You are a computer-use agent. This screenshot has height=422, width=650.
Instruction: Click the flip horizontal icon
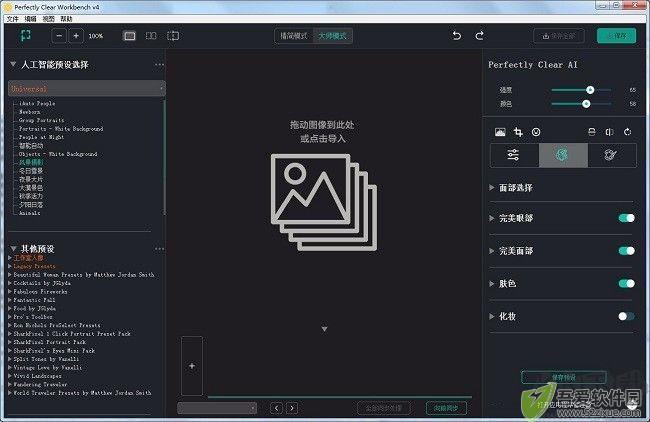pos(609,132)
